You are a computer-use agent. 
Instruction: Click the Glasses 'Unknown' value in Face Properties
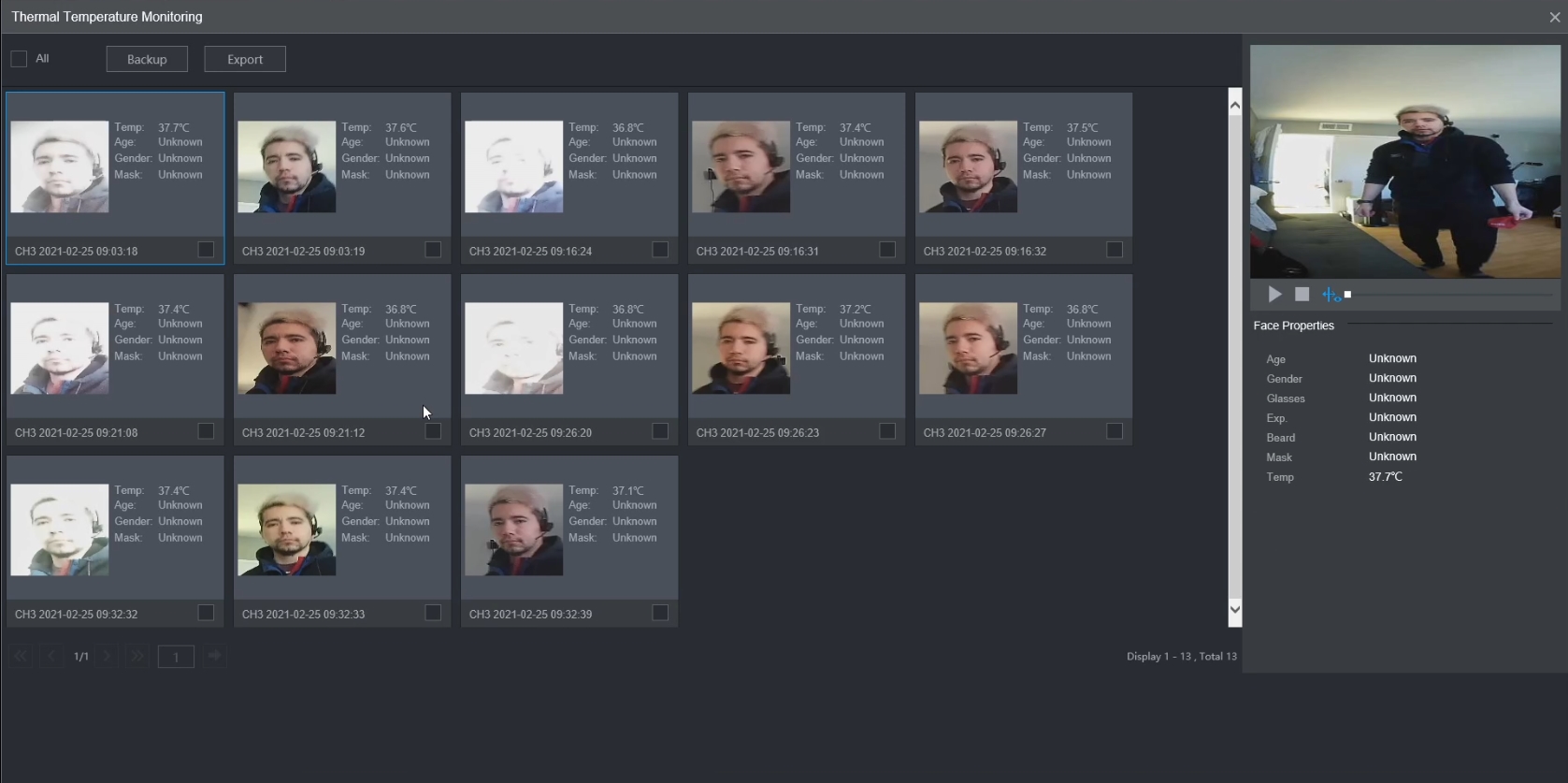1393,398
